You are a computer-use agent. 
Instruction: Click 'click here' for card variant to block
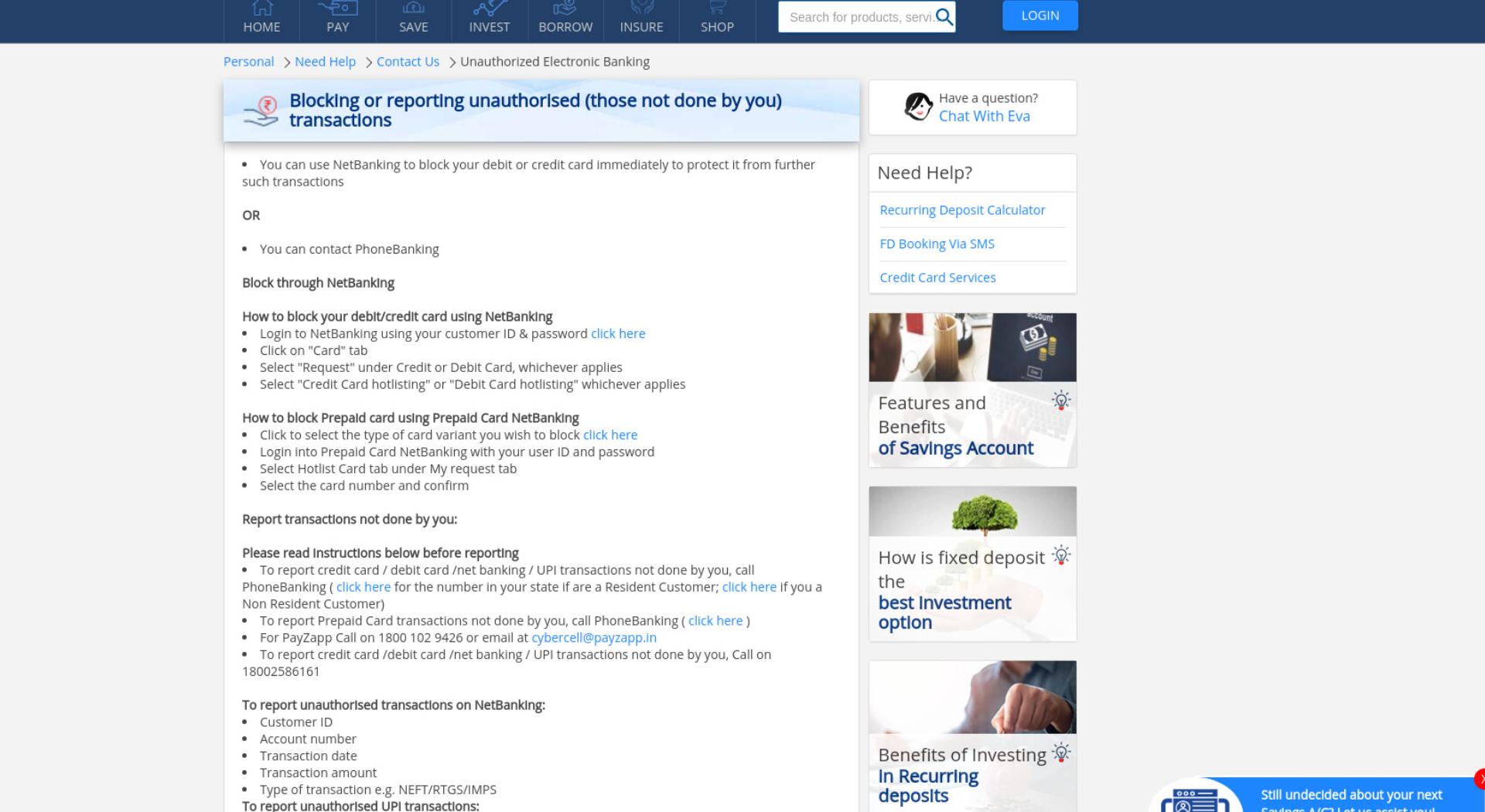click(x=610, y=435)
